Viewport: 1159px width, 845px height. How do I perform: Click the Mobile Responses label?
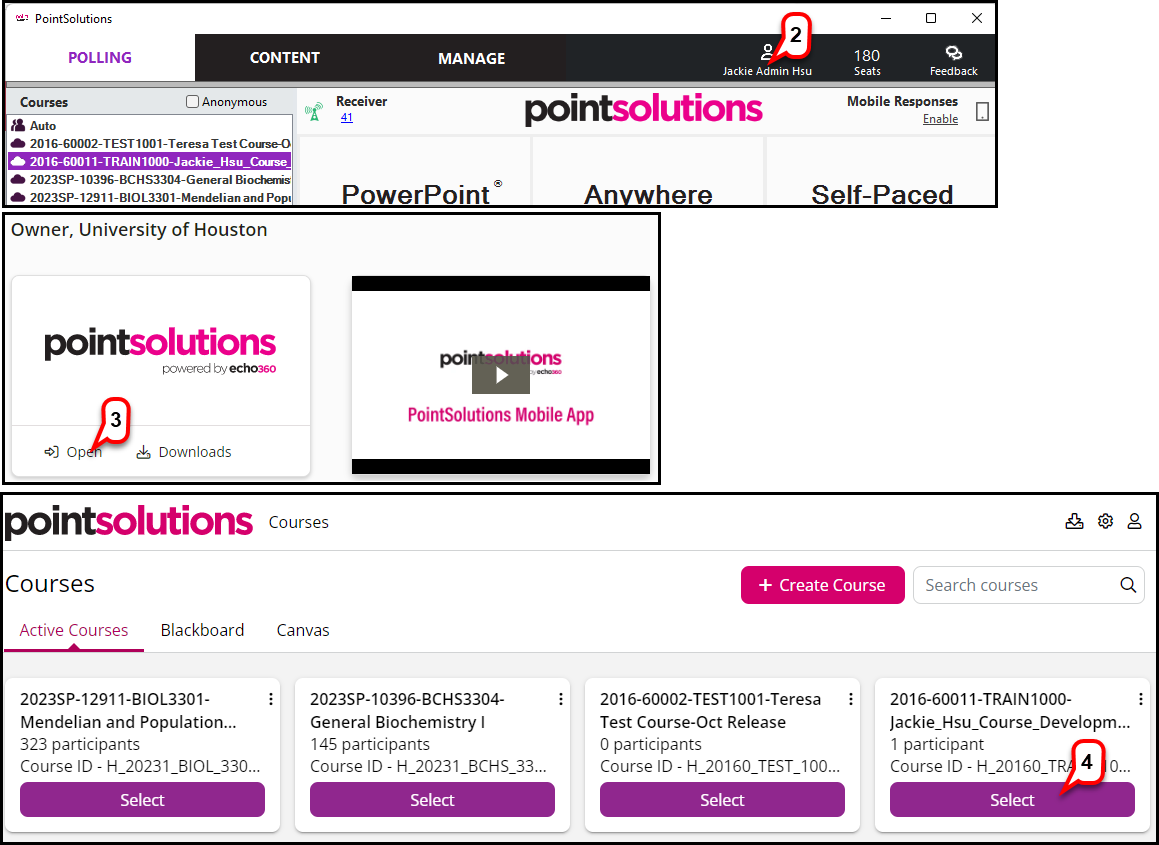pyautogui.click(x=903, y=101)
